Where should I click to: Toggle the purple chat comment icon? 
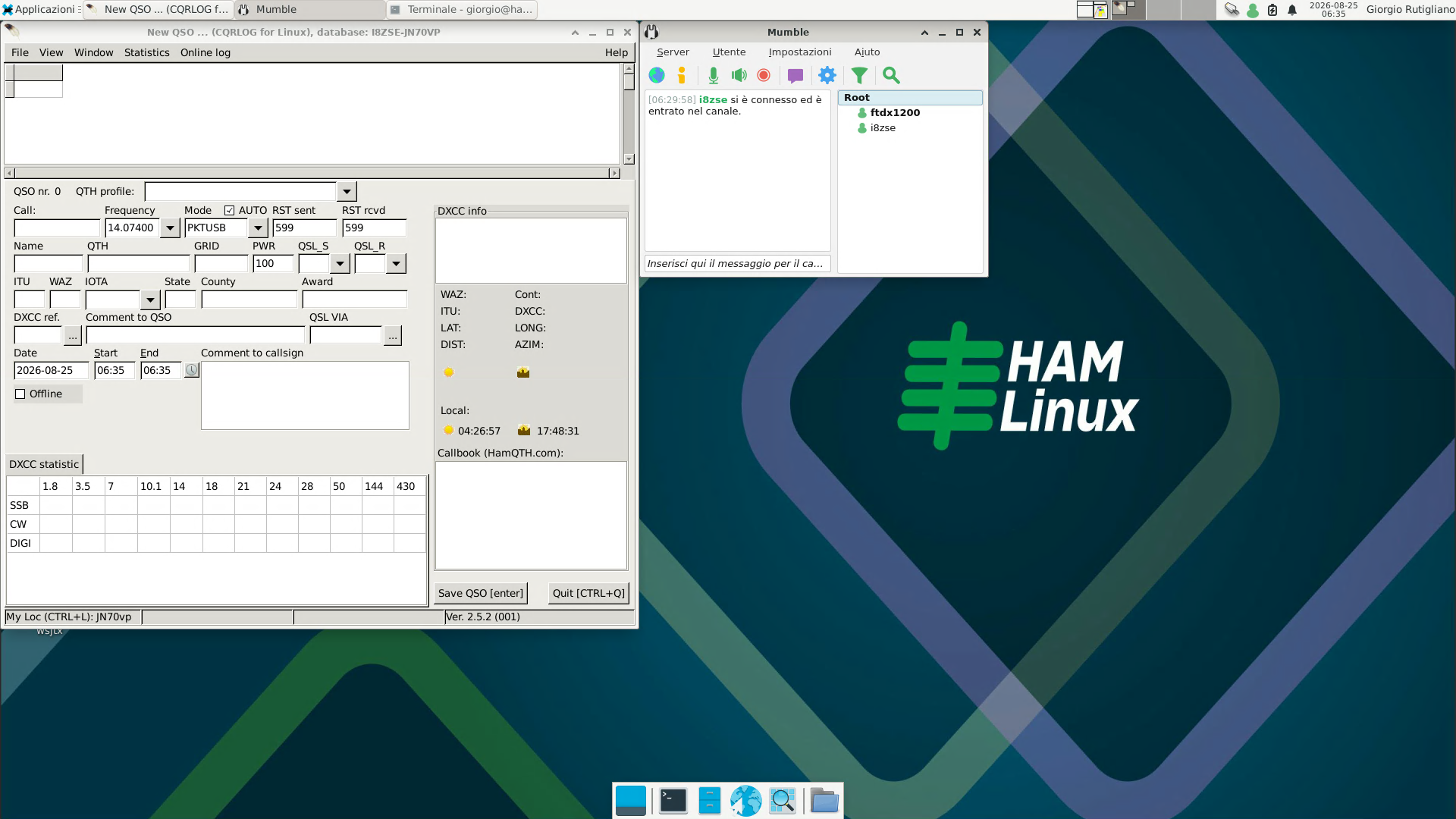[795, 75]
